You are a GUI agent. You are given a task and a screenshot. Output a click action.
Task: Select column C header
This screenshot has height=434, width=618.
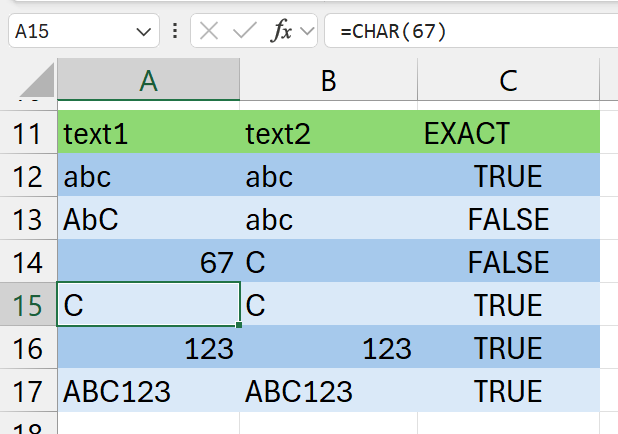tap(508, 81)
